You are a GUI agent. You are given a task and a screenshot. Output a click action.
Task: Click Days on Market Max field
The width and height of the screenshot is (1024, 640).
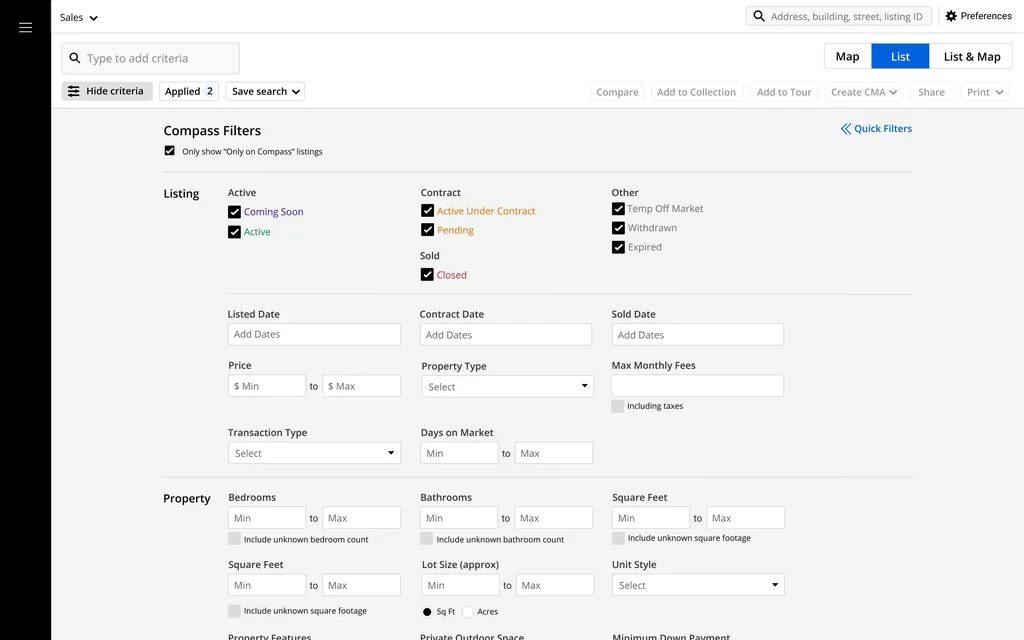(554, 453)
